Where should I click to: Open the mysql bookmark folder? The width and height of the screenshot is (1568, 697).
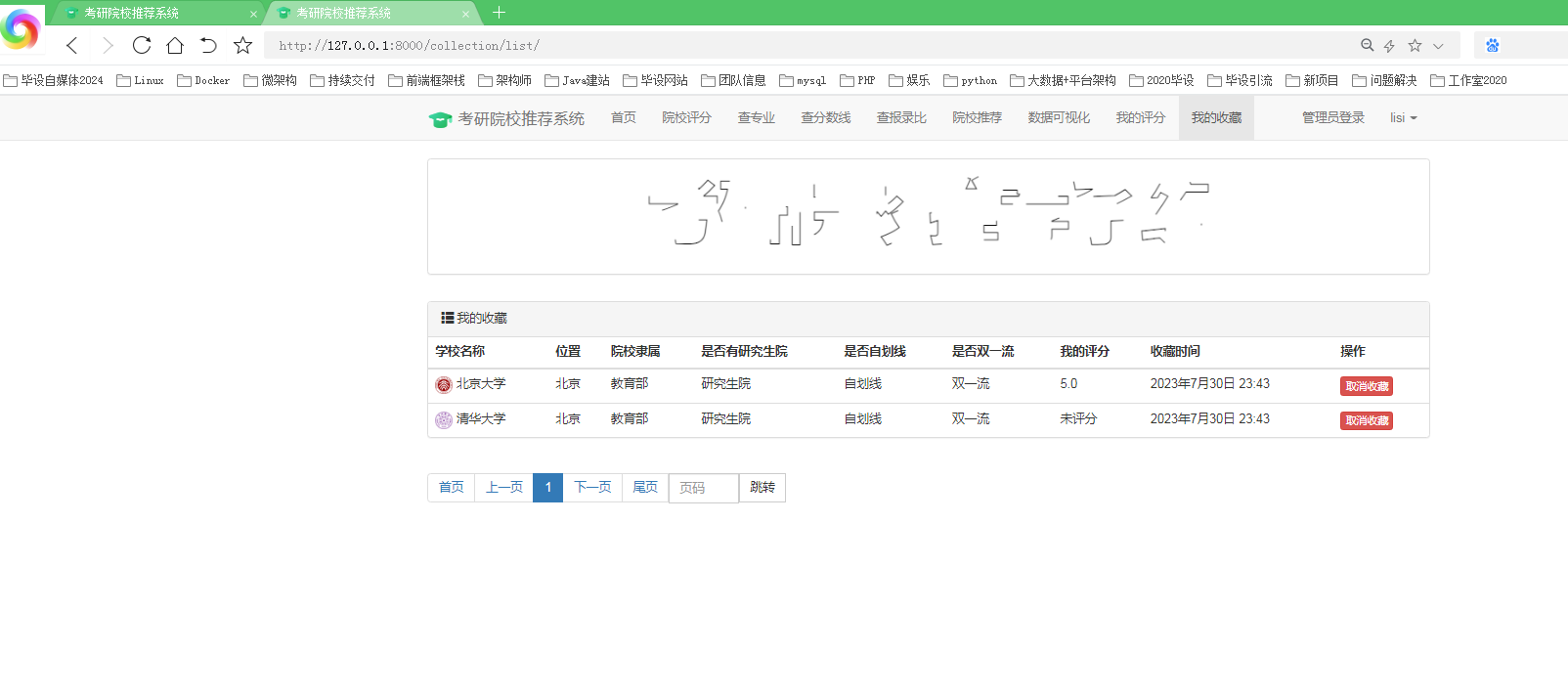click(803, 80)
